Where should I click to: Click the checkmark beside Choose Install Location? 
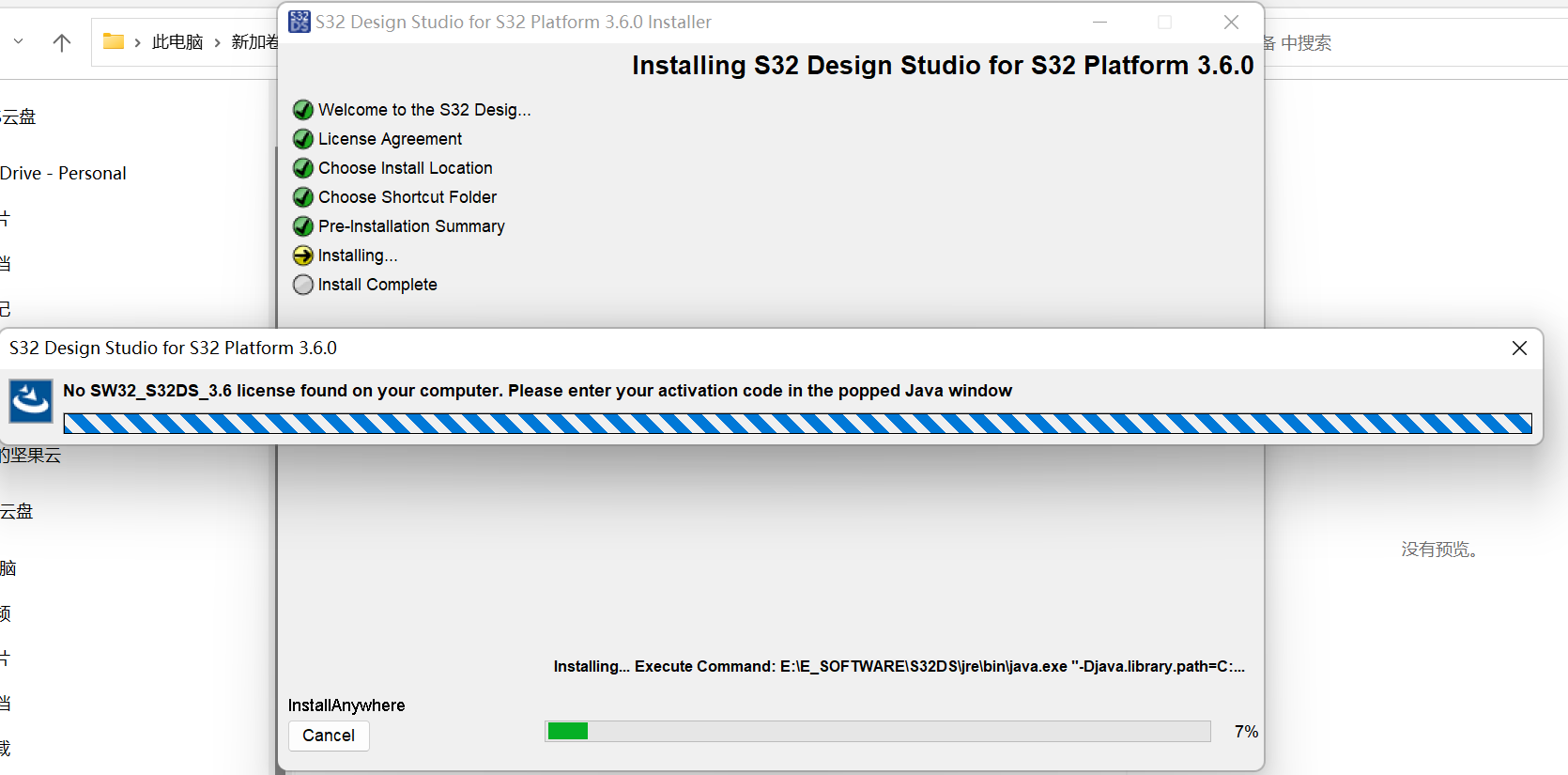point(302,168)
